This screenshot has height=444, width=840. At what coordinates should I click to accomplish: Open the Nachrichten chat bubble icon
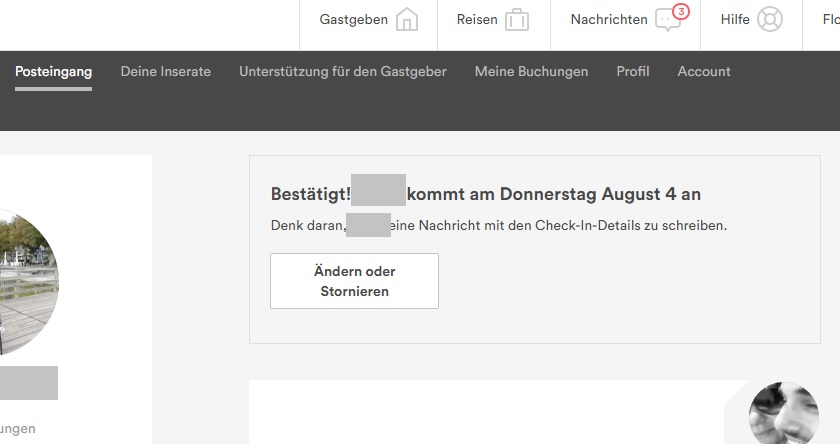[667, 21]
